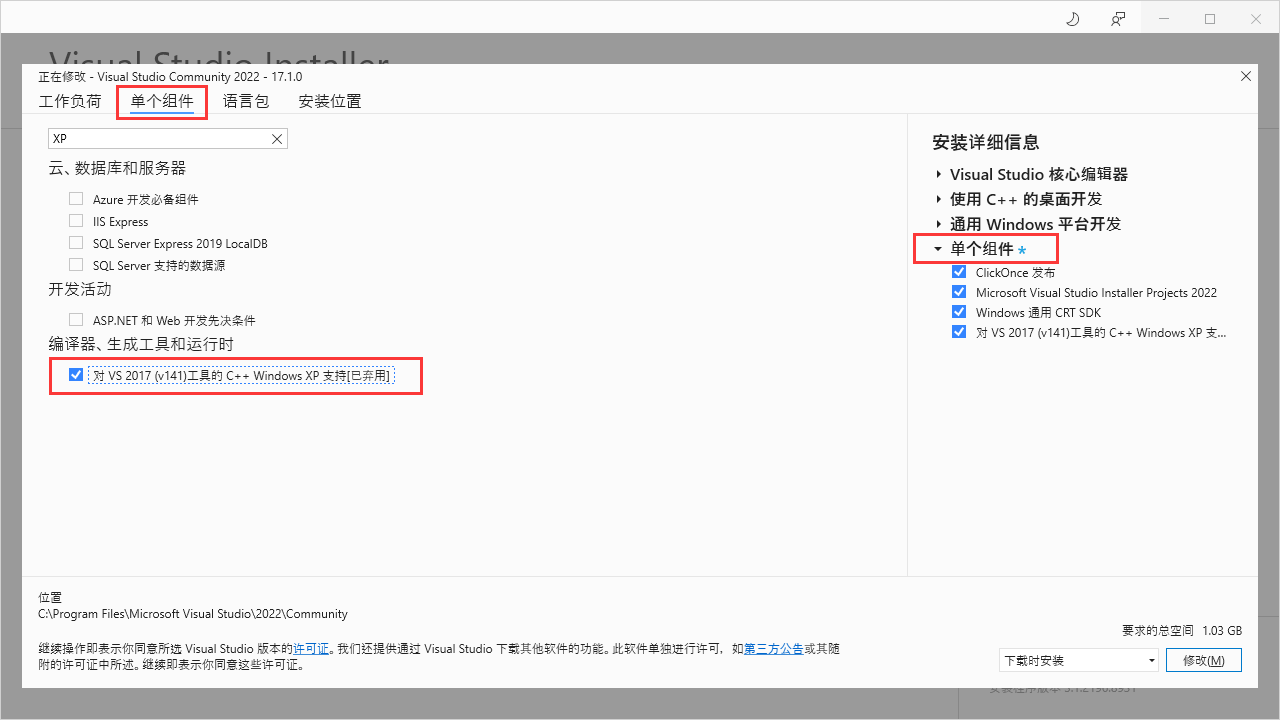Click the 开发活动 section heading
Image resolution: width=1280 pixels, height=720 pixels.
click(x=80, y=289)
